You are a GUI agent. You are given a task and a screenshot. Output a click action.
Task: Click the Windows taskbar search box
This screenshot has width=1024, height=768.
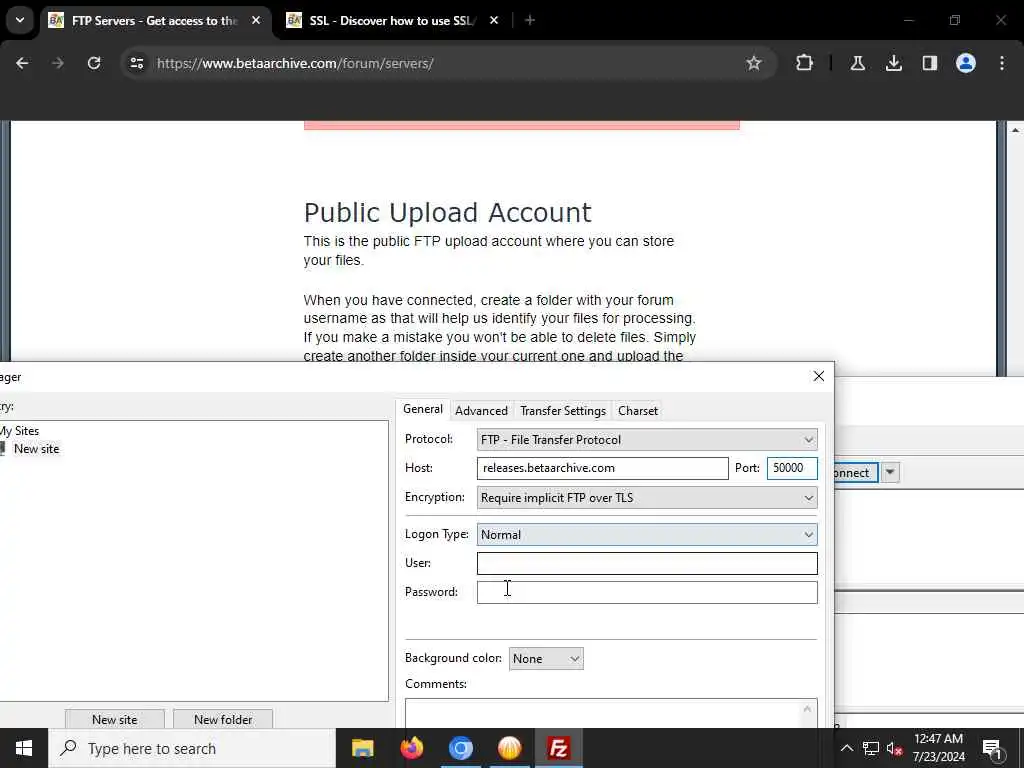pos(192,748)
